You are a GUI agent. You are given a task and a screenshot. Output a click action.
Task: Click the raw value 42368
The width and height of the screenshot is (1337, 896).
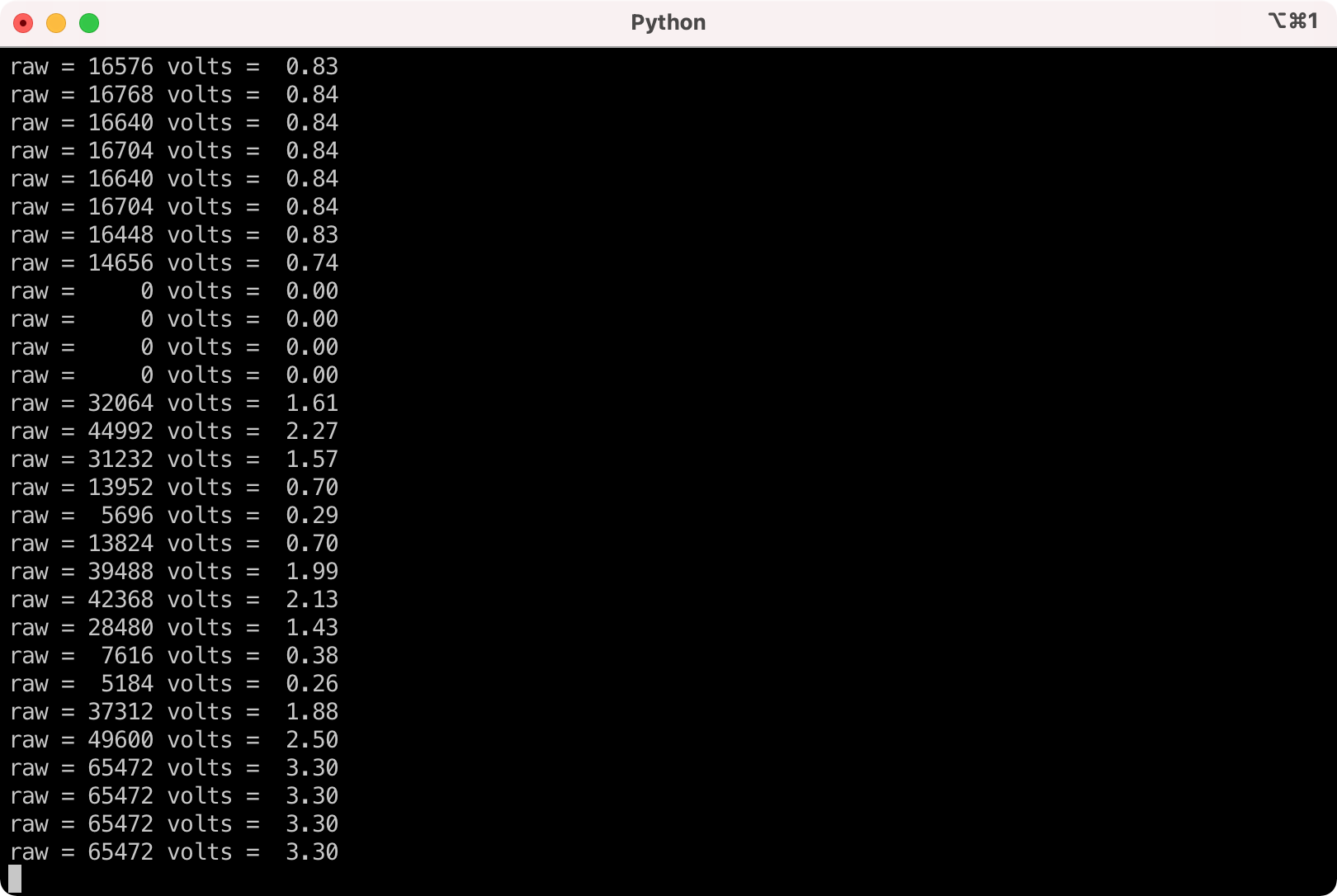tap(120, 600)
